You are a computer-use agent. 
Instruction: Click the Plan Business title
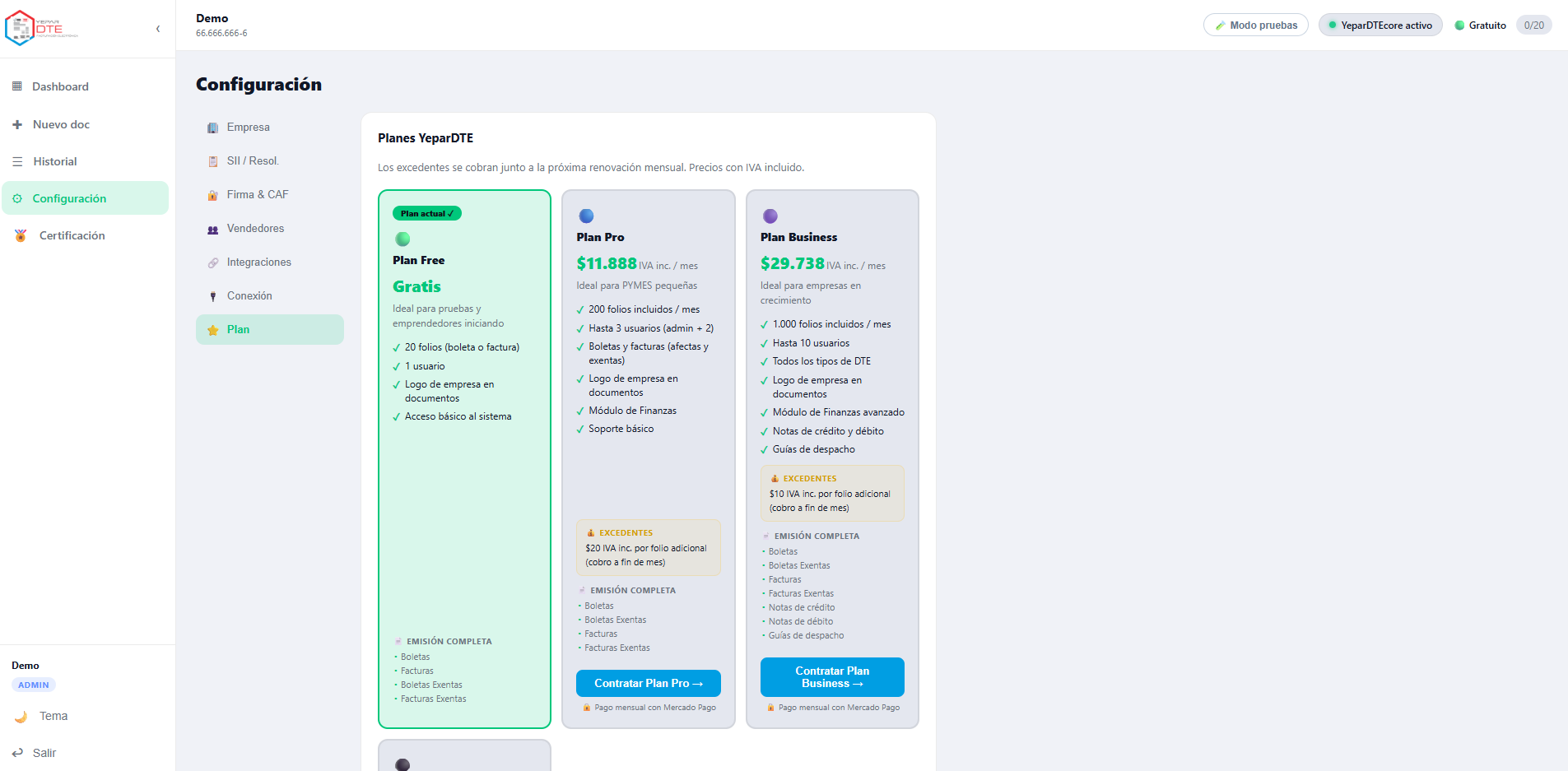click(x=799, y=237)
